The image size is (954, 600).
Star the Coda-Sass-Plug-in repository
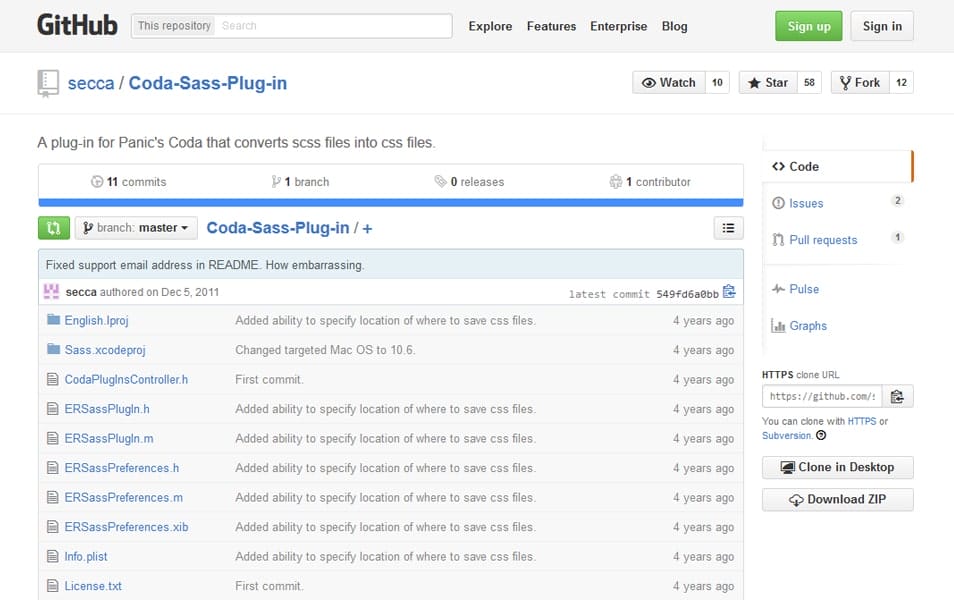tap(770, 82)
